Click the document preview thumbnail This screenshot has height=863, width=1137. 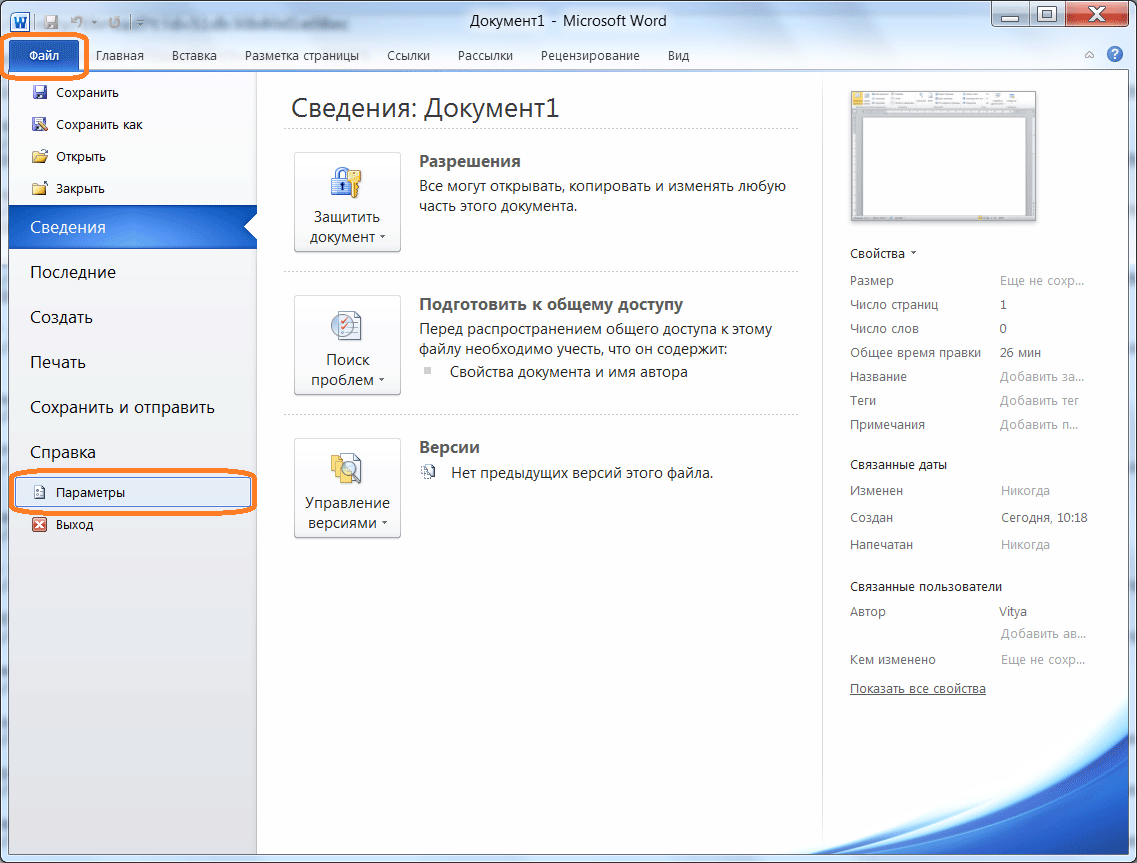943,156
